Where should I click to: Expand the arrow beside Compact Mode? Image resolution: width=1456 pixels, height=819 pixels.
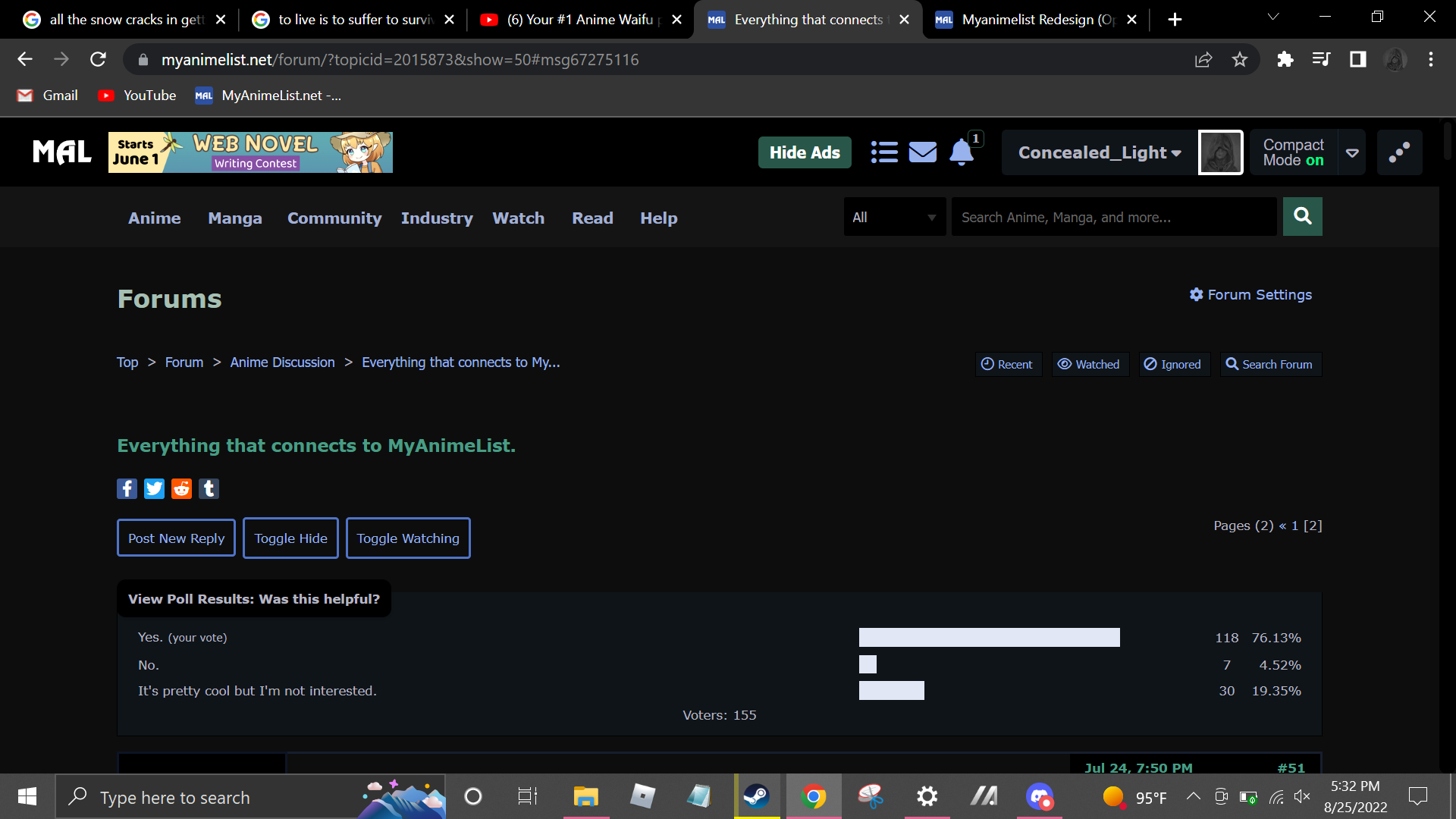pyautogui.click(x=1351, y=152)
